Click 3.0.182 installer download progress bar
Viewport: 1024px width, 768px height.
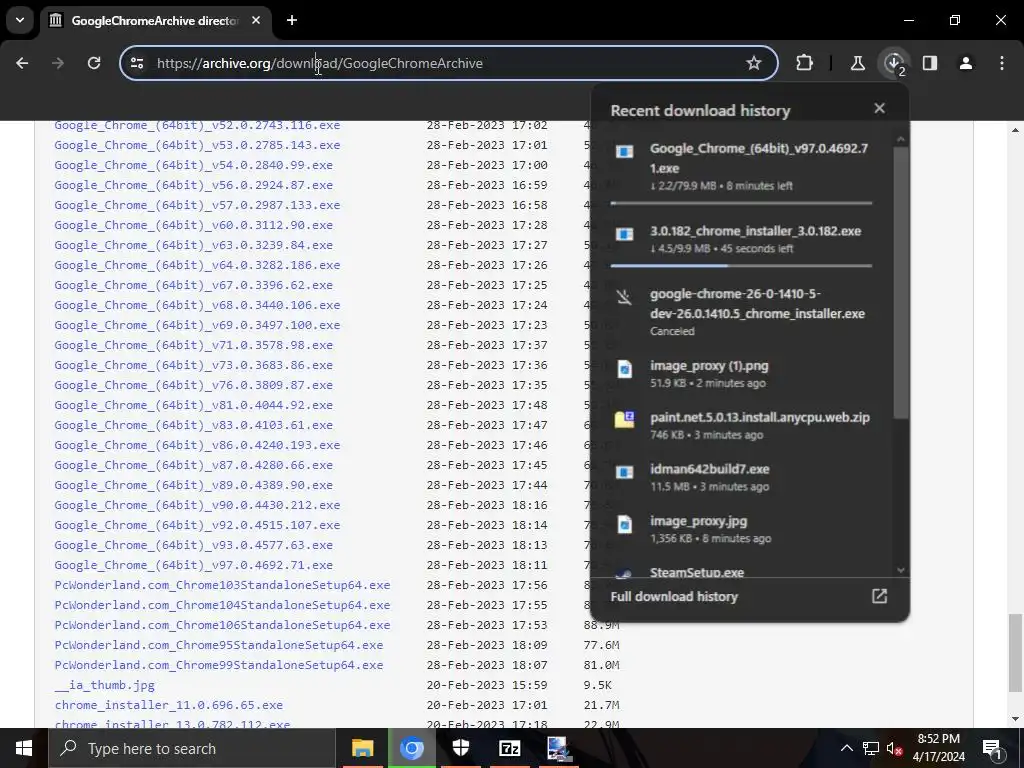click(741, 266)
